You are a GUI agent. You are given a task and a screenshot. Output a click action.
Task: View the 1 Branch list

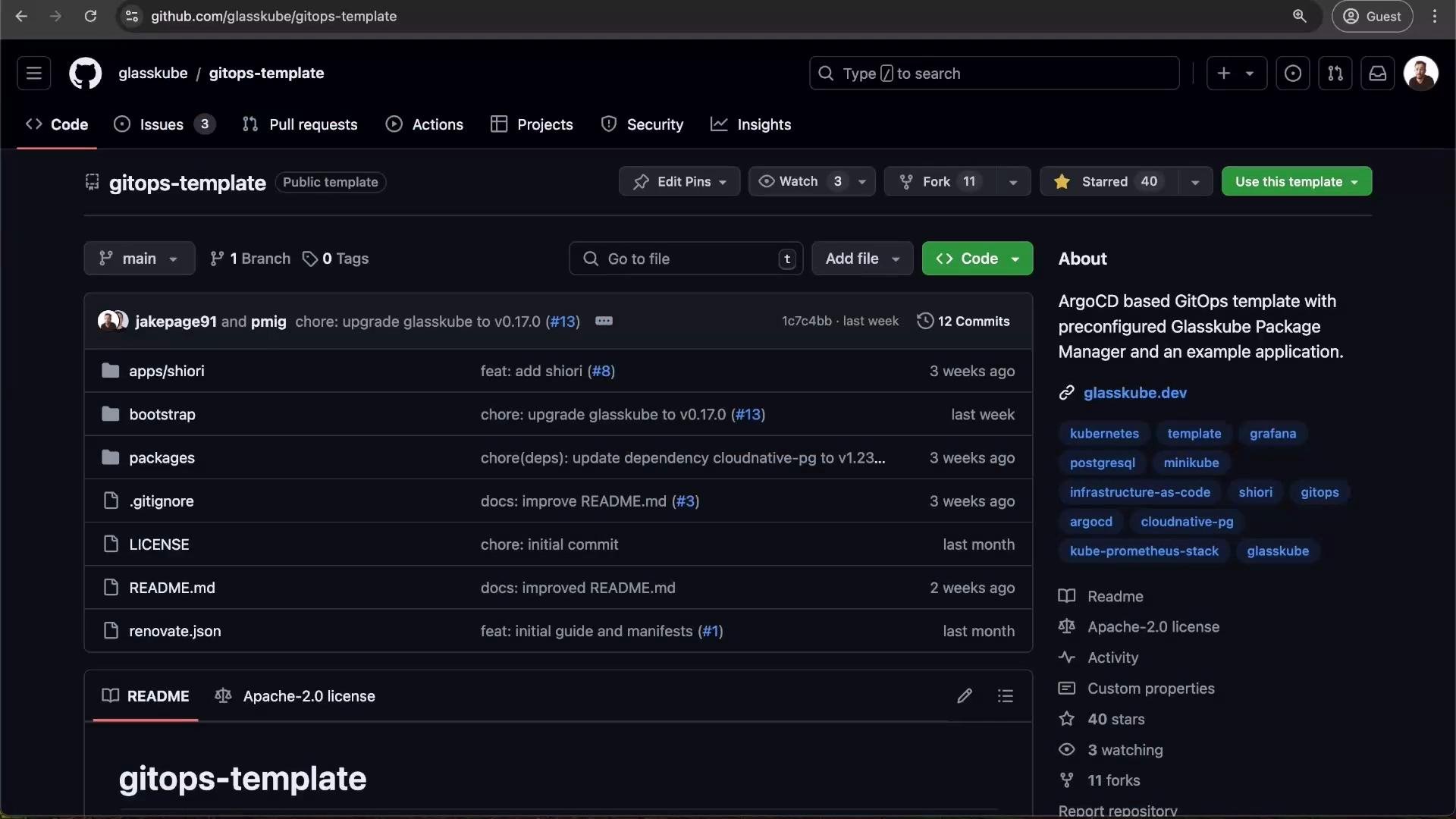pyautogui.click(x=250, y=259)
